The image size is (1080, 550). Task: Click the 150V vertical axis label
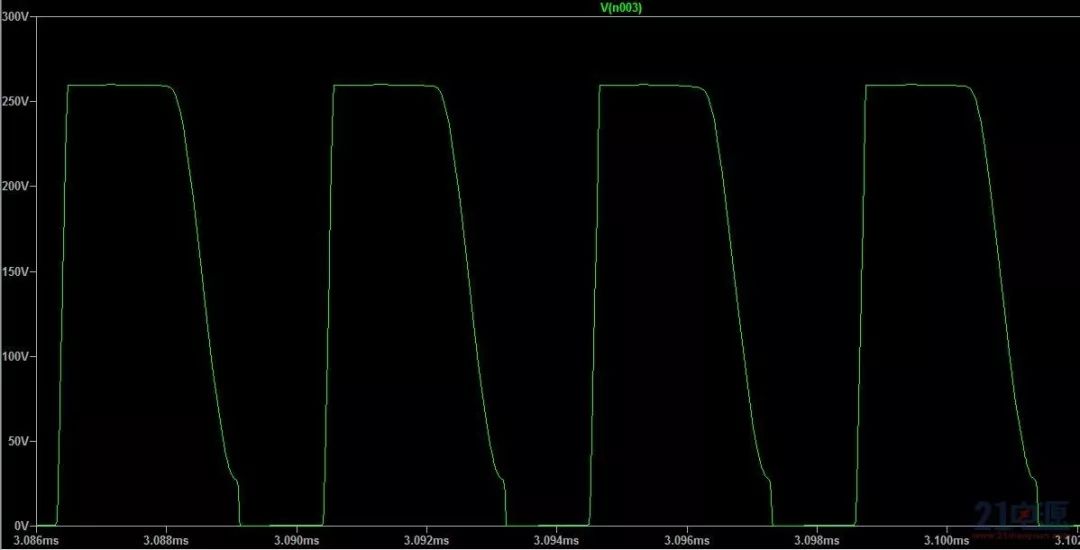[15, 271]
